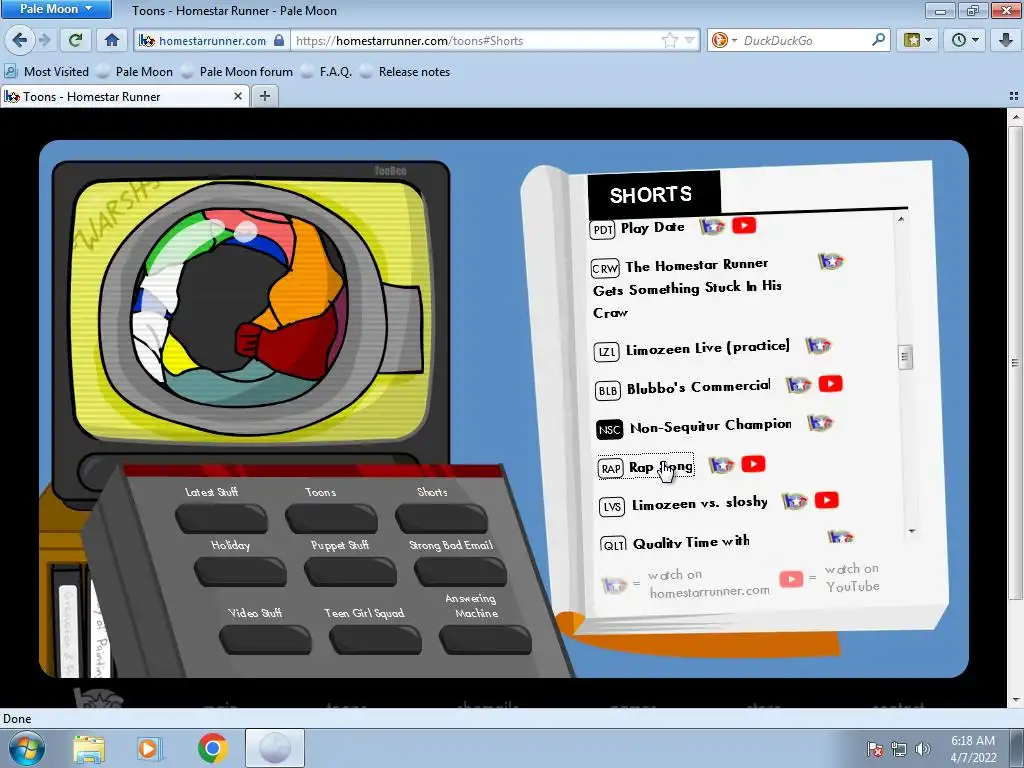
Task: Click the NSC badge icon
Action: coord(609,430)
